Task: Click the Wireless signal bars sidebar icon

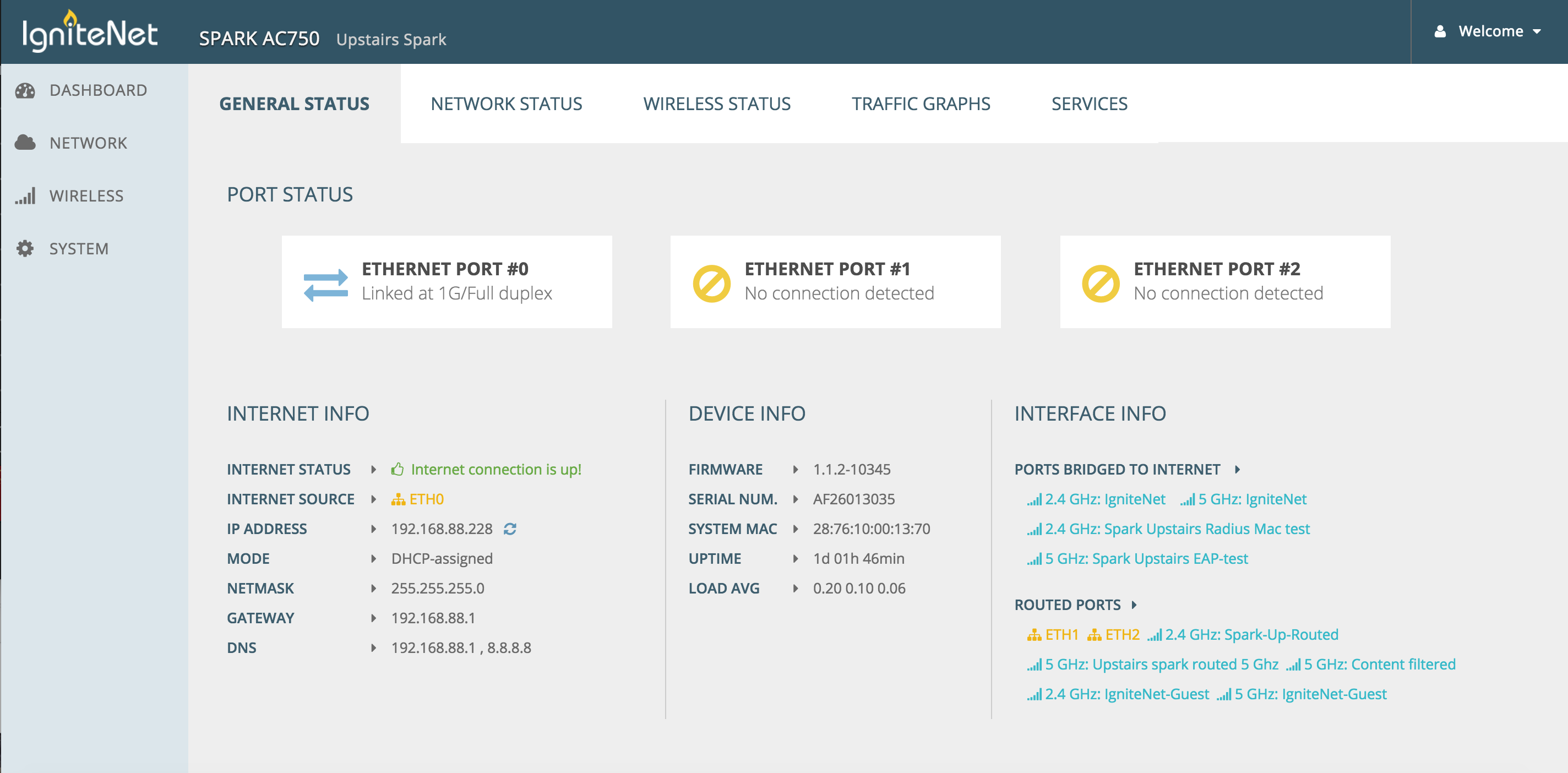Action: tap(25, 196)
